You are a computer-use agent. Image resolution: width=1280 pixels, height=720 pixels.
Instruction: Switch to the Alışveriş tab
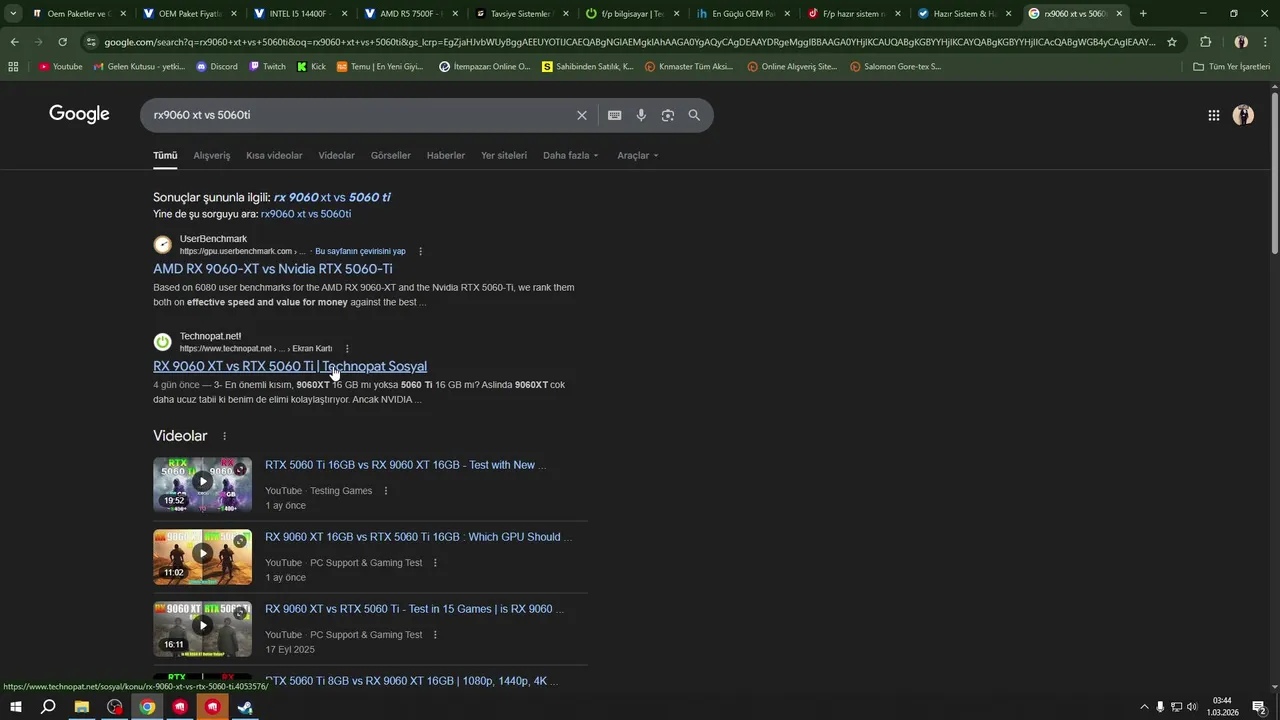211,155
